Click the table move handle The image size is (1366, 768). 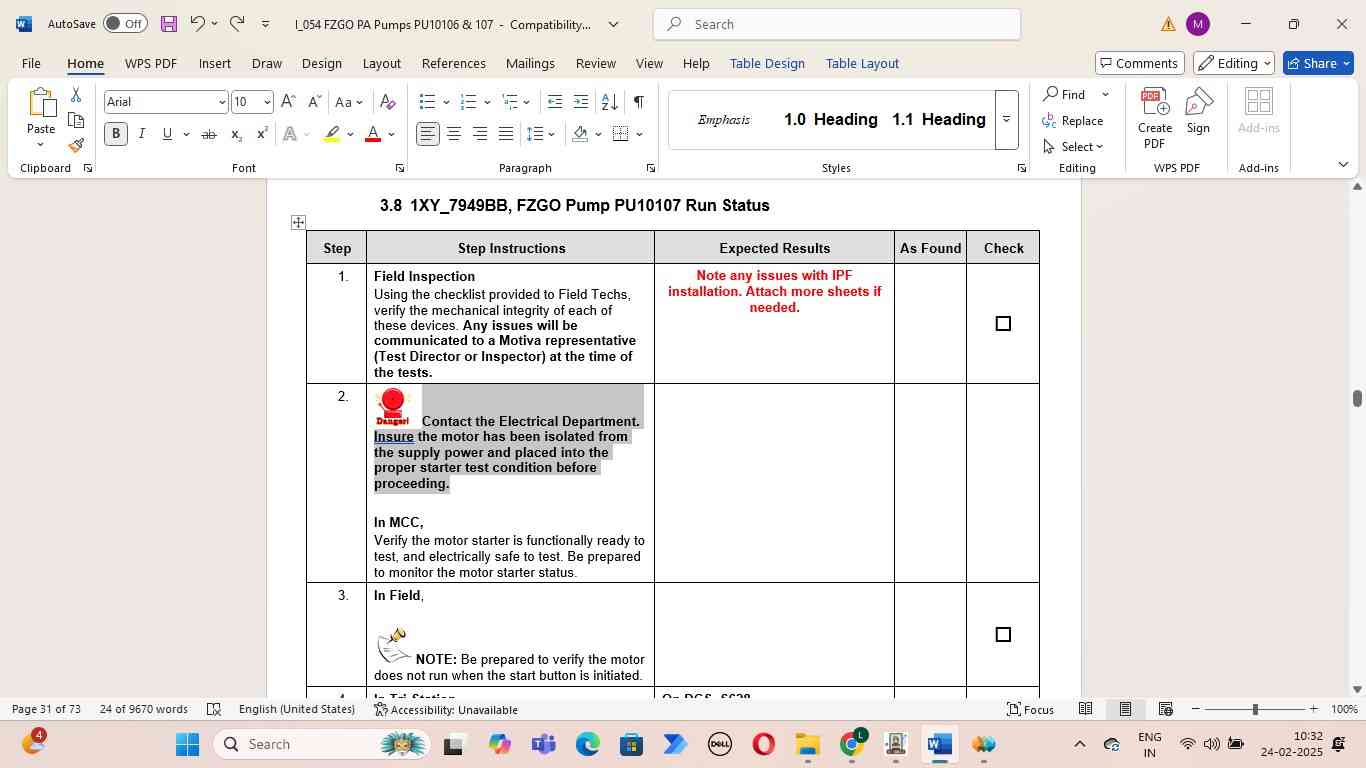pyautogui.click(x=298, y=222)
